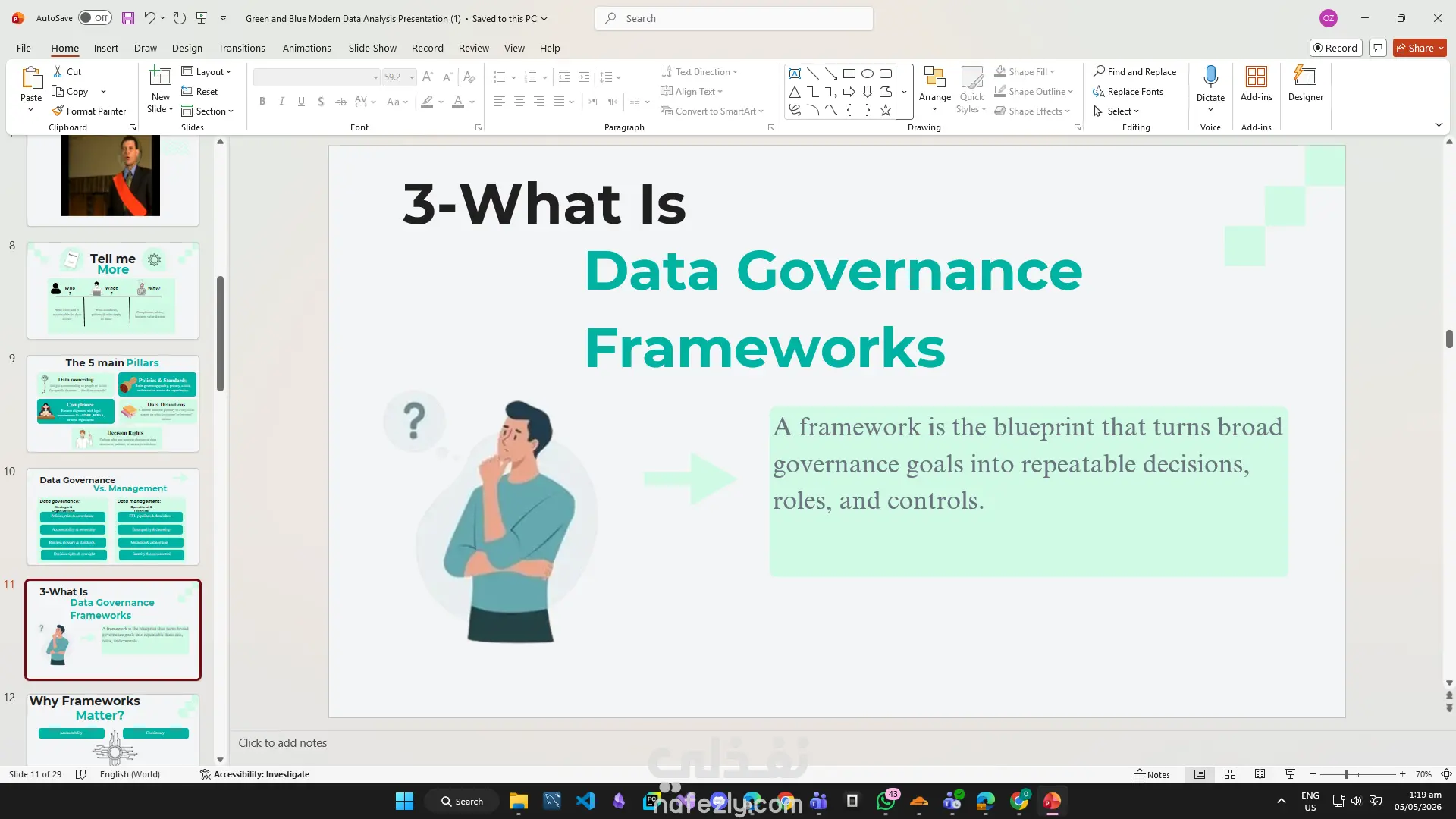The image size is (1456, 819).
Task: Select slide 10 Data Governance Vs. Management thumbnail
Action: pos(113,516)
